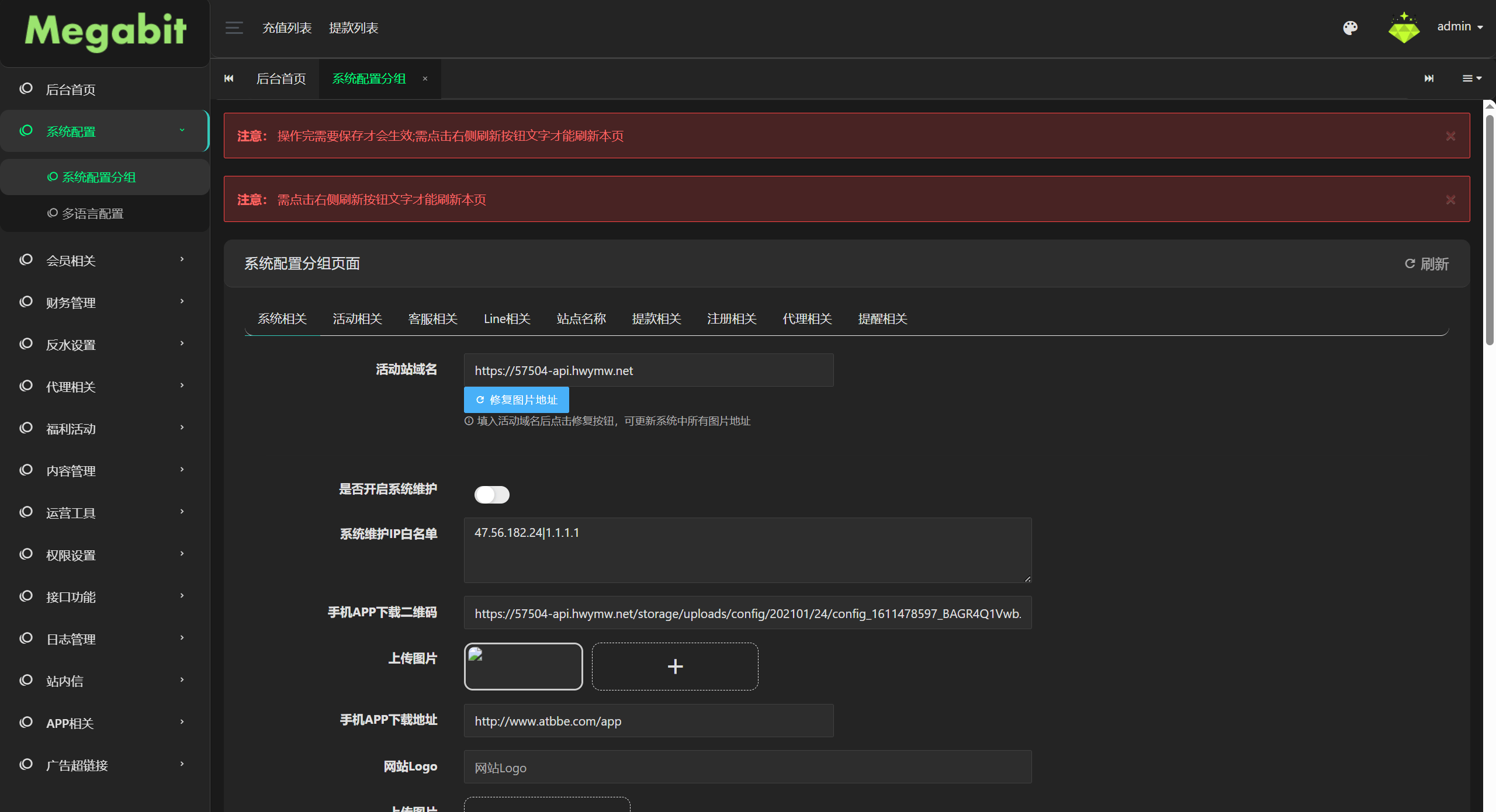
Task: Click the page vertical scrollbar
Action: click(x=1490, y=228)
